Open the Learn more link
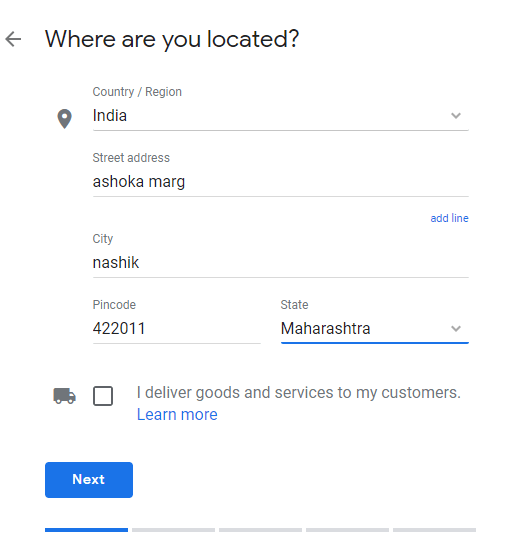 tap(177, 415)
